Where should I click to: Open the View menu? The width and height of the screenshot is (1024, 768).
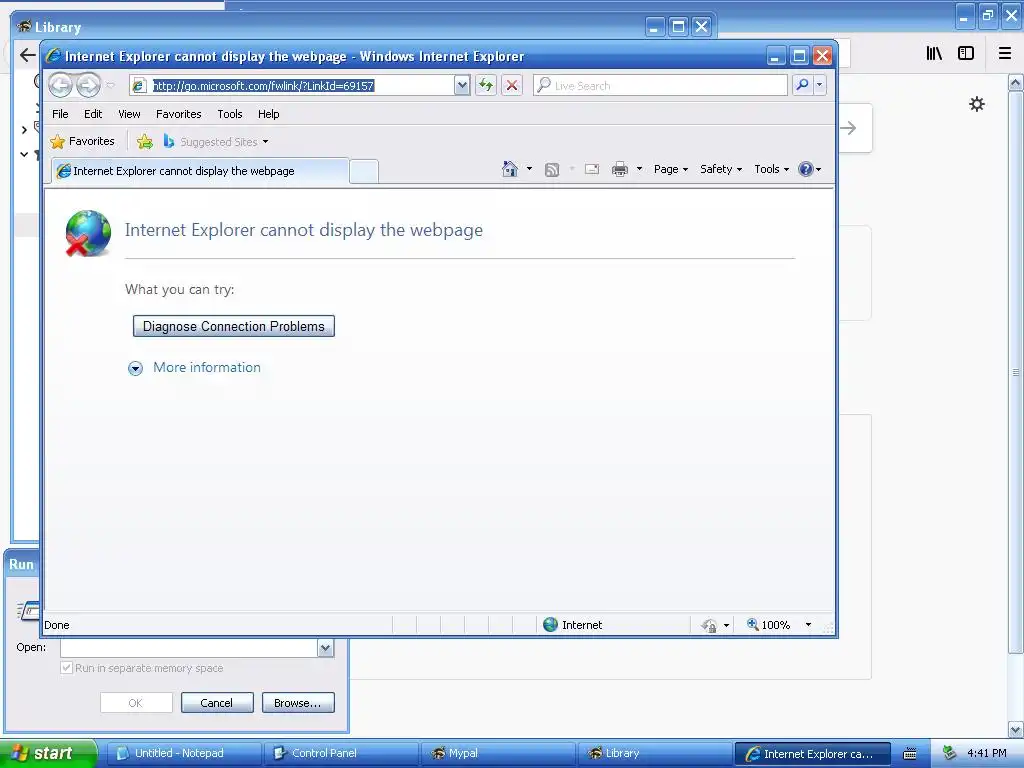[129, 114]
